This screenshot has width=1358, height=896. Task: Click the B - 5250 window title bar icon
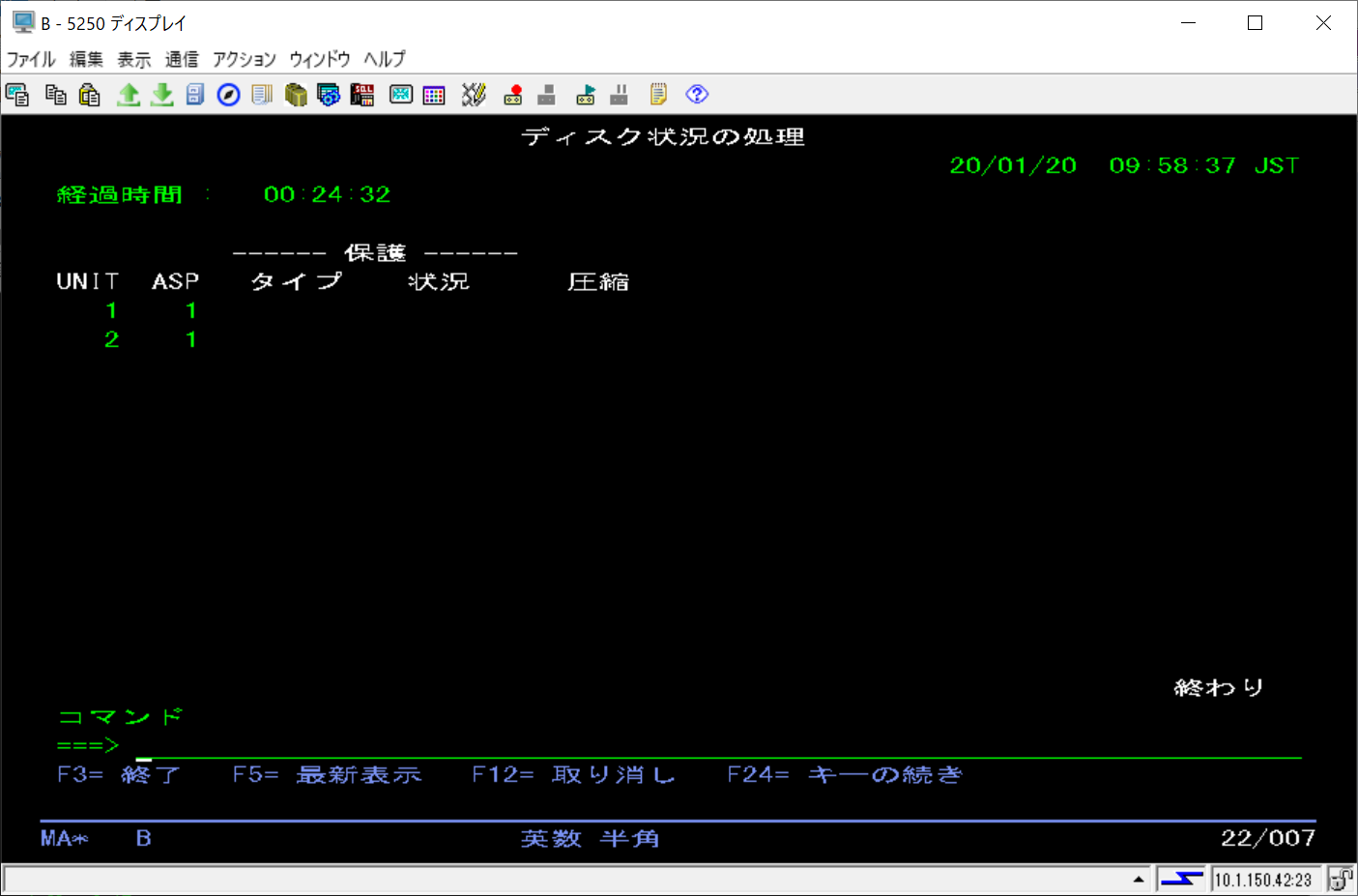pos(23,22)
